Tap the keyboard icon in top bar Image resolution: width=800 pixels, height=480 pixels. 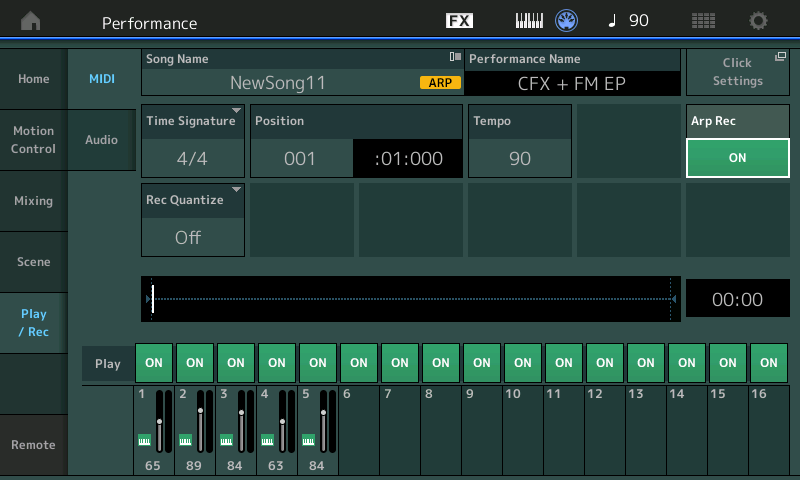tap(529, 21)
